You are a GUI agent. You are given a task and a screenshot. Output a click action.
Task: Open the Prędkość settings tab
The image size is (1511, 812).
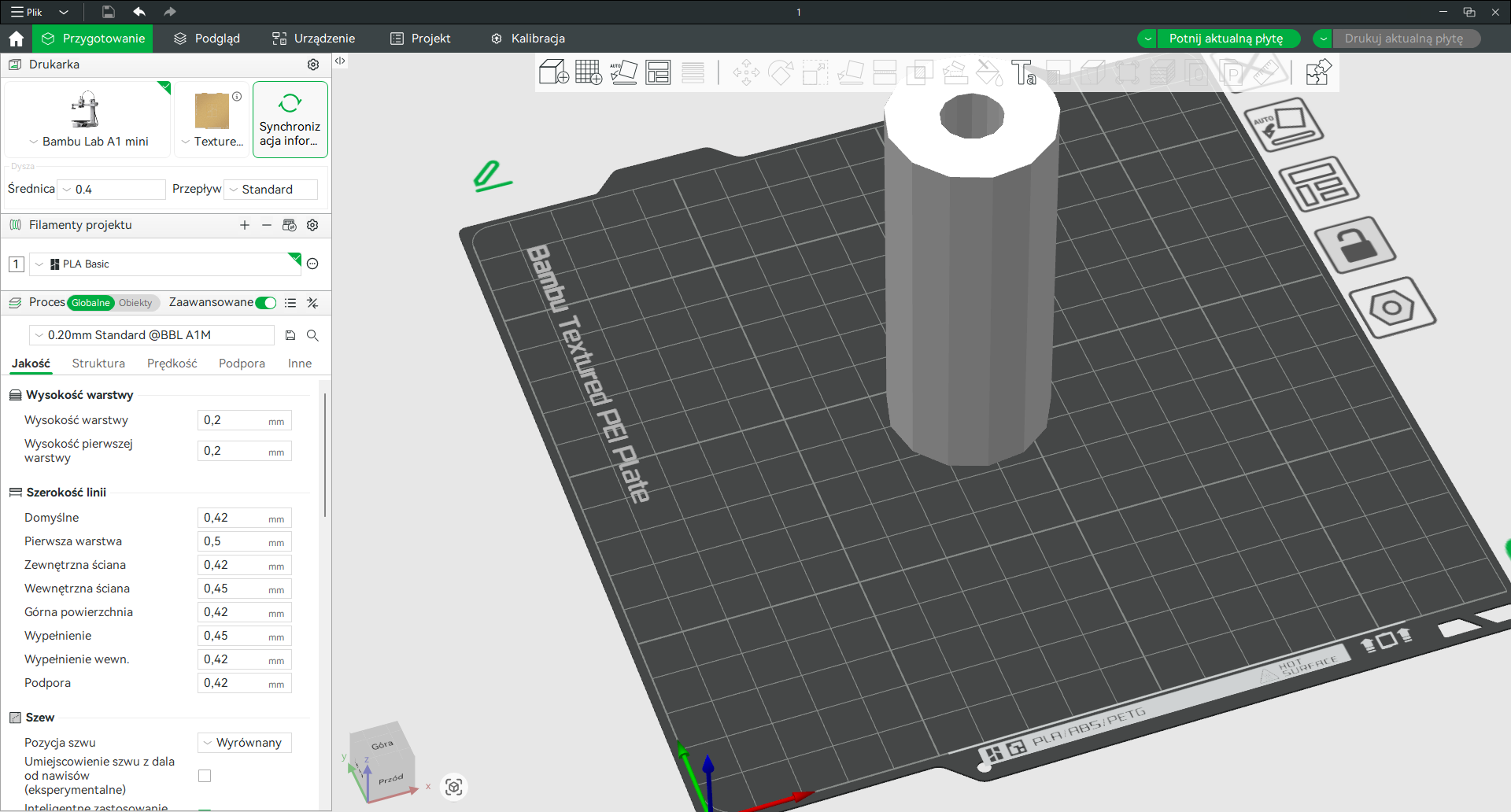click(x=172, y=364)
